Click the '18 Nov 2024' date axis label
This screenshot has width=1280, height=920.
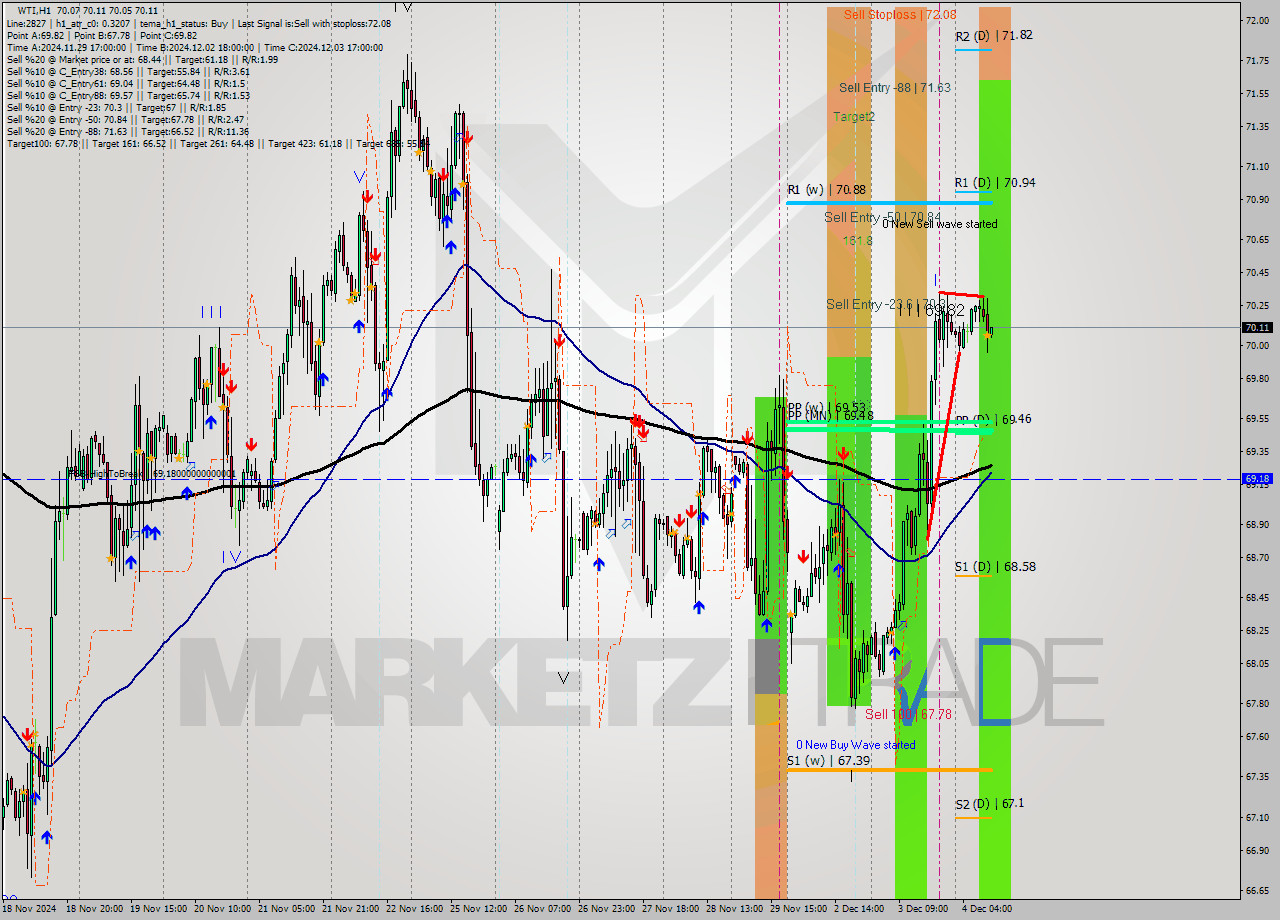pos(29,909)
